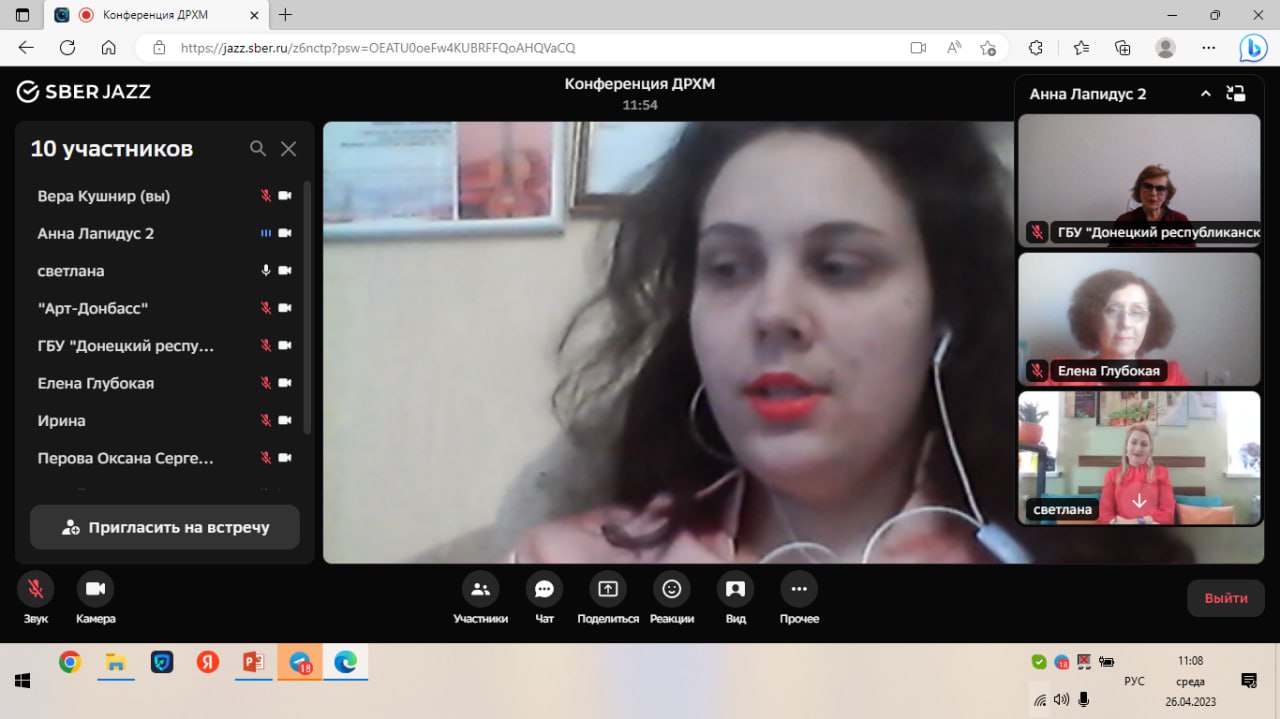Viewport: 1280px width, 719px height.
Task: Open the Реакции emoji button
Action: click(x=672, y=589)
